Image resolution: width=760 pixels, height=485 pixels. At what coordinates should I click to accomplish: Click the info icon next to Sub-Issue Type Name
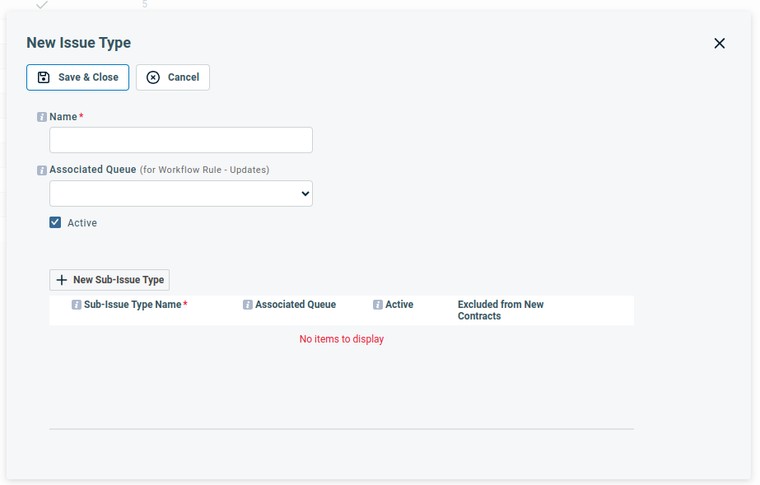point(76,305)
